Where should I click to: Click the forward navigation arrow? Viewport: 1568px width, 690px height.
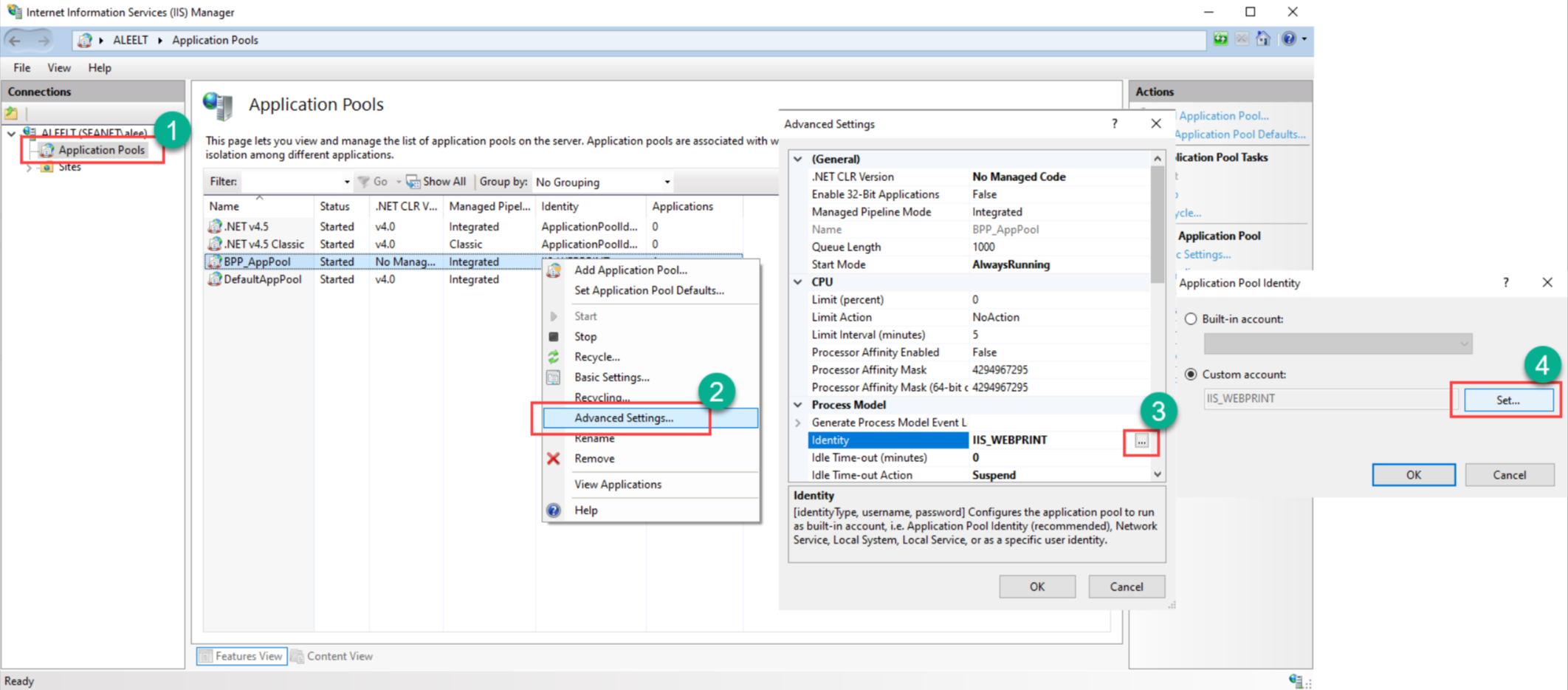pyautogui.click(x=44, y=41)
